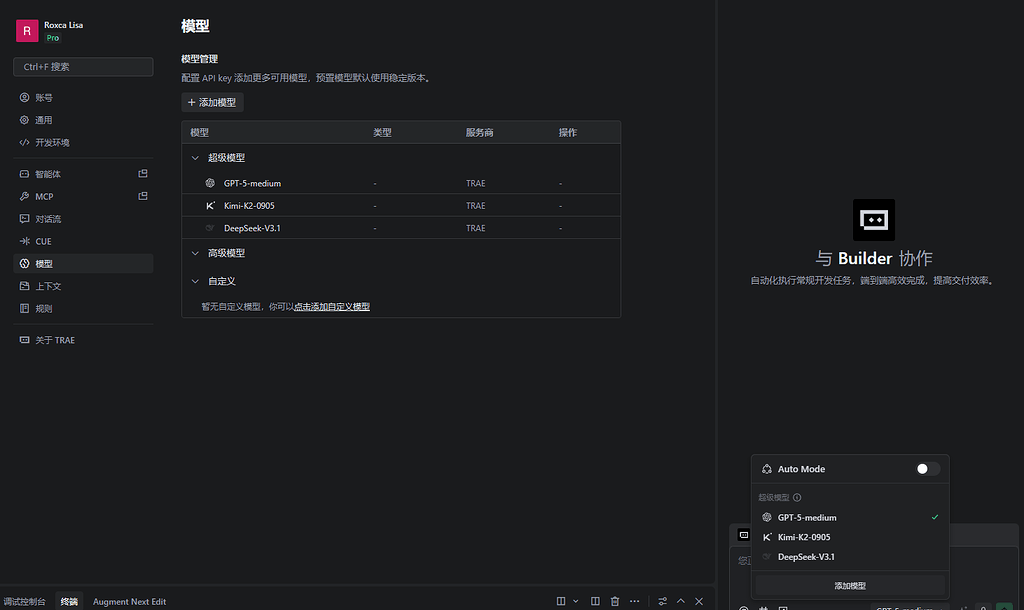The height and width of the screenshot is (610, 1024).
Task: Click the 添加模型 button above the table
Action: click(x=212, y=103)
